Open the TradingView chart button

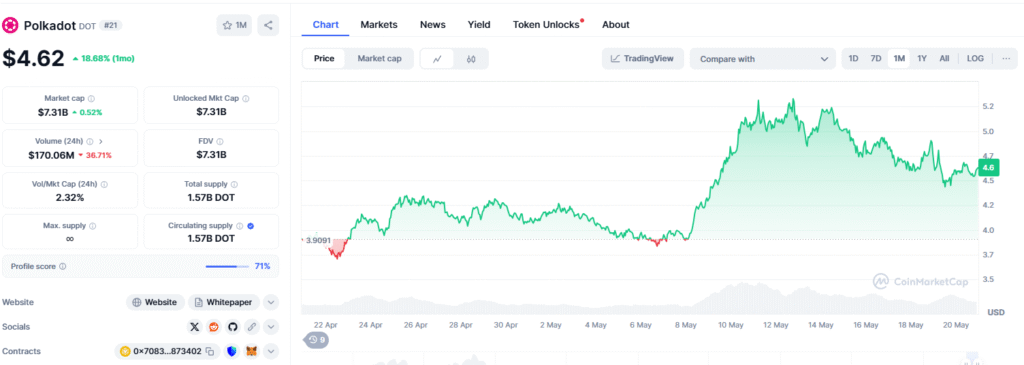point(643,59)
